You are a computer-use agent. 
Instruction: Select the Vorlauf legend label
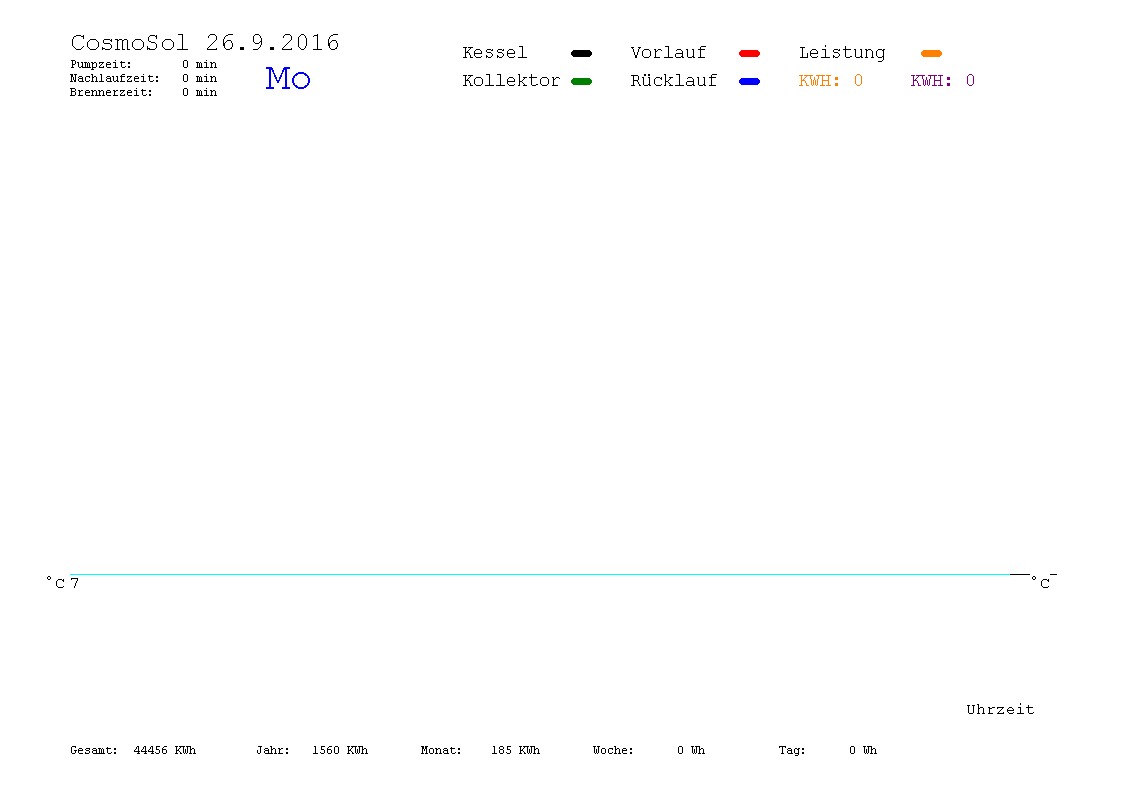(x=668, y=53)
